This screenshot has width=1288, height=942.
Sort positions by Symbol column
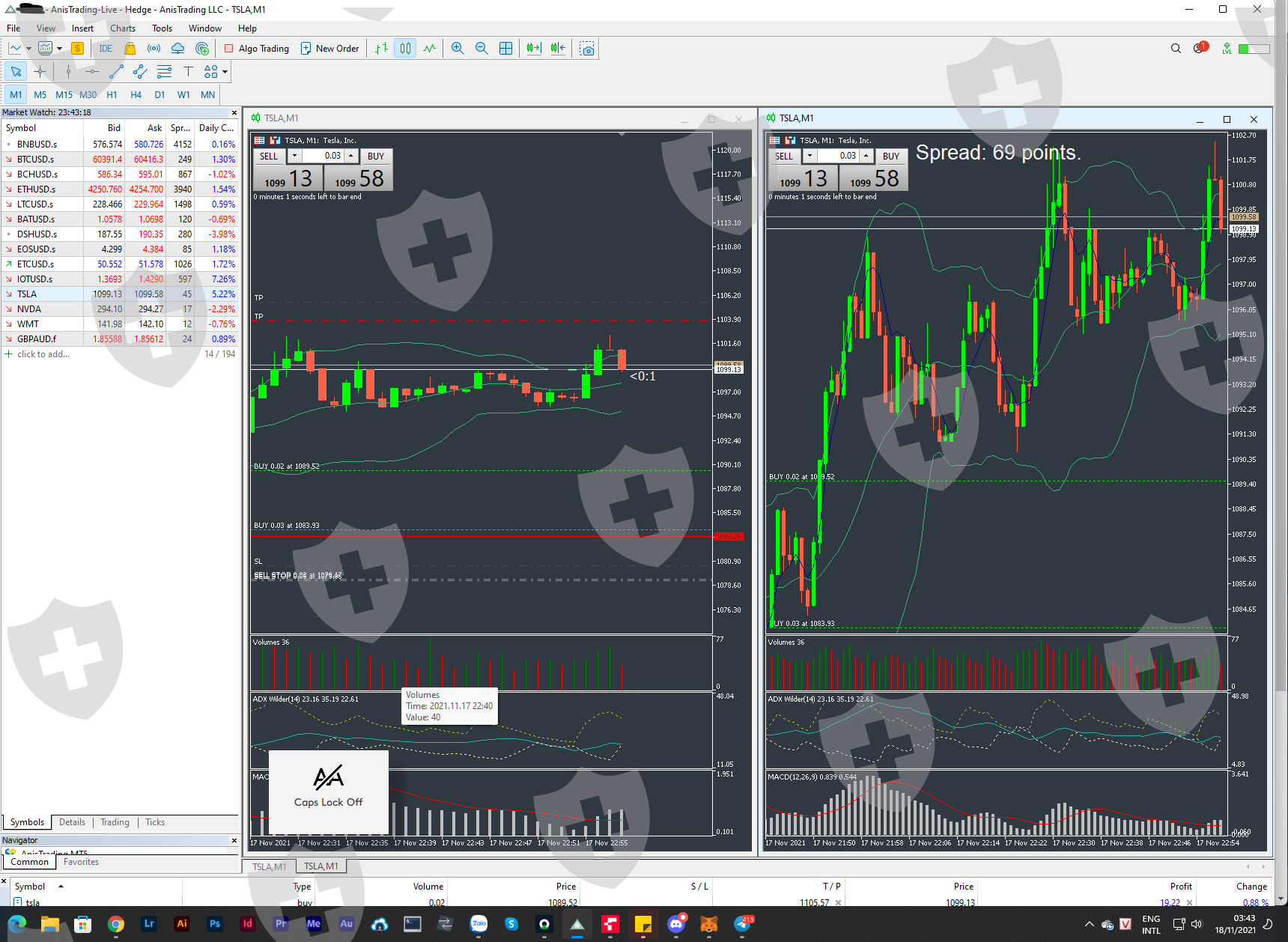click(x=30, y=887)
